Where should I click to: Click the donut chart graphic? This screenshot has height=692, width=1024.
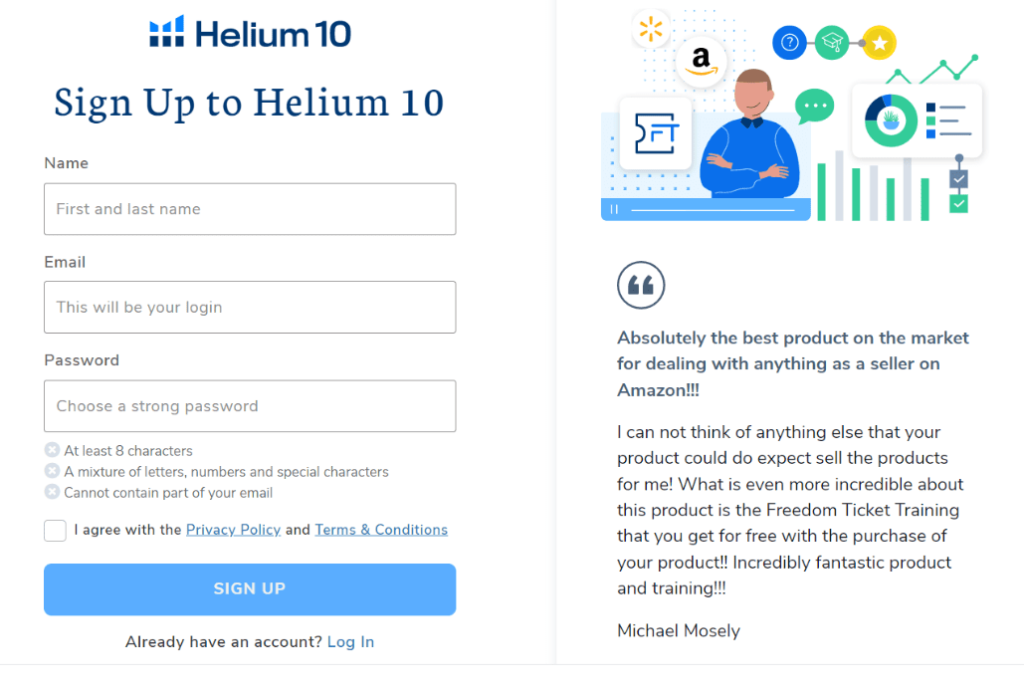click(890, 121)
